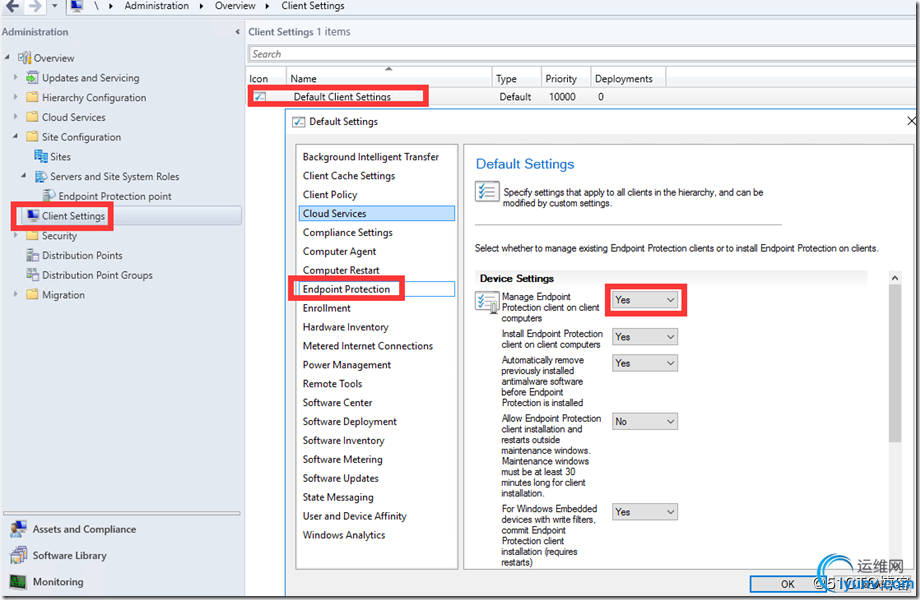Click the Migration folder icon
Screen dimensions: 920x600
(x=32, y=294)
